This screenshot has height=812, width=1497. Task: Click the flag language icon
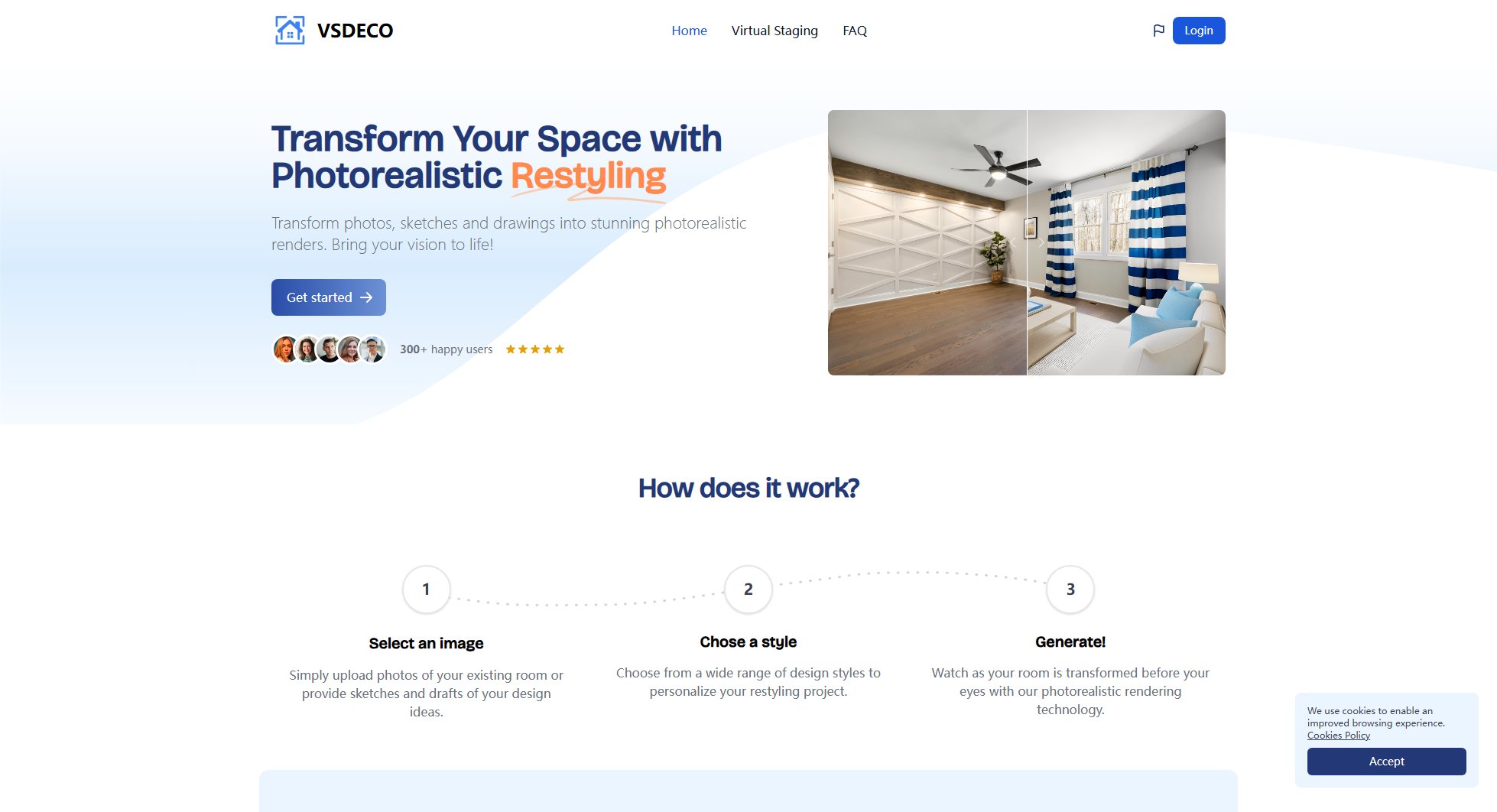pos(1158,31)
